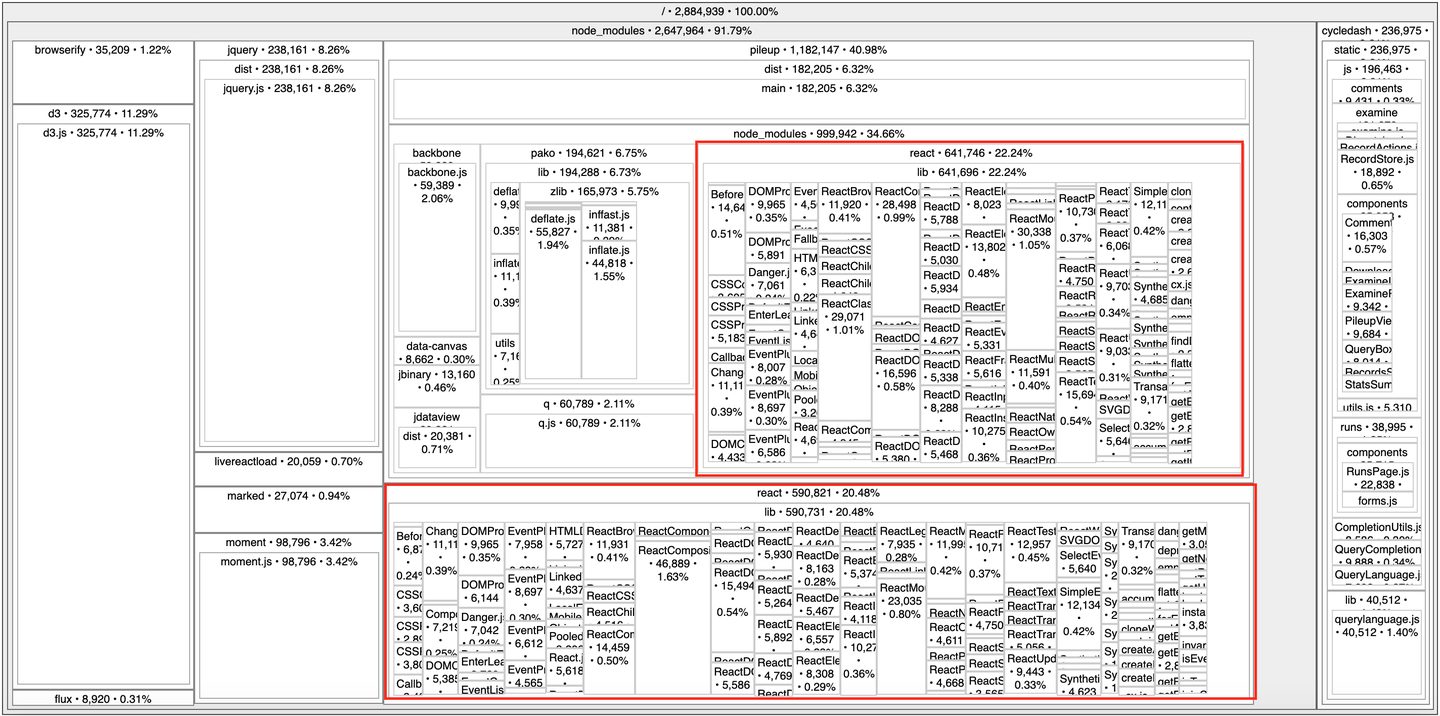Open dist • 182,205 under pileup
This screenshot has height=716, width=1440.
(x=818, y=69)
